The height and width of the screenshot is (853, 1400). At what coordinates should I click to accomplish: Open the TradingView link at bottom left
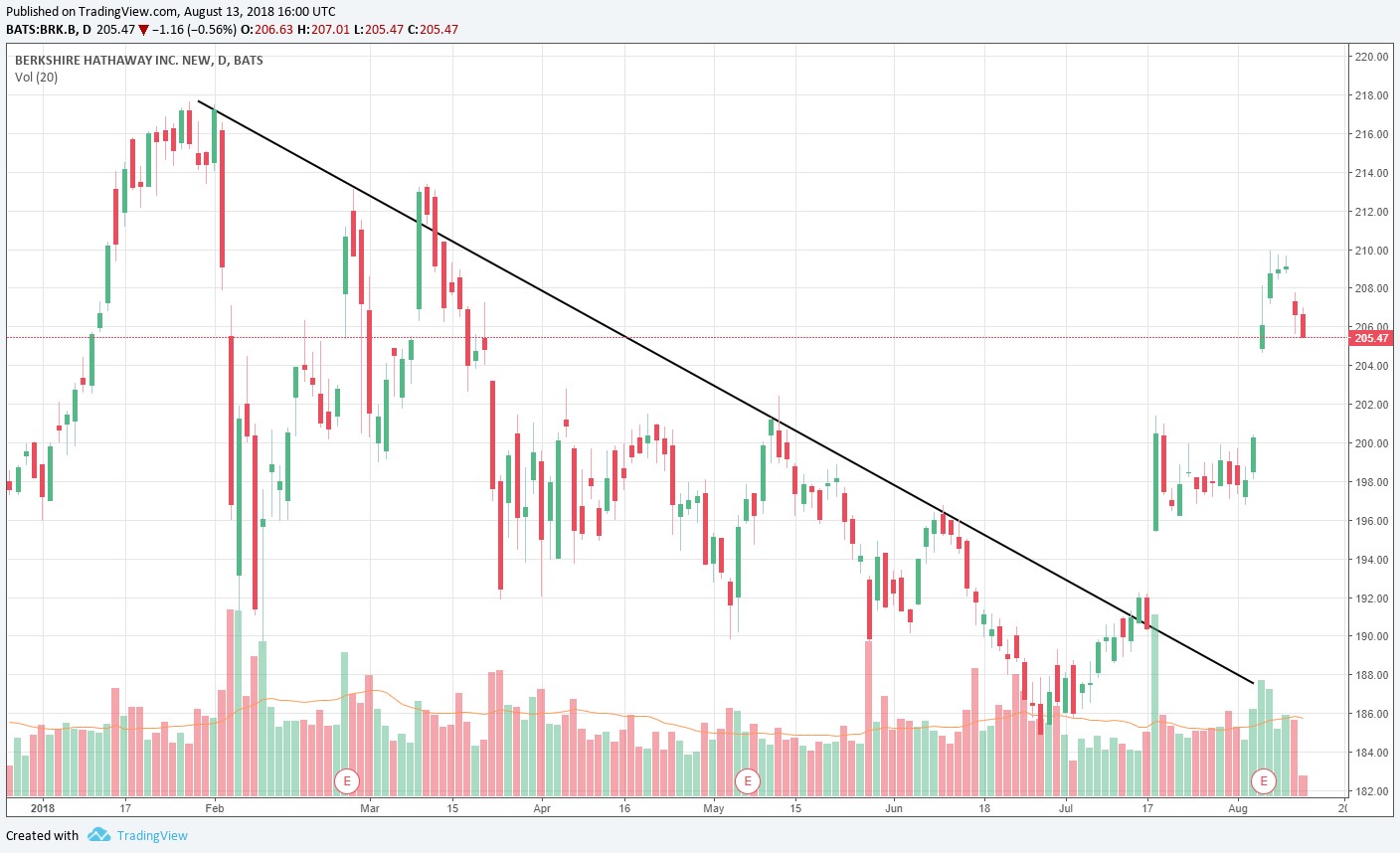coord(151,835)
